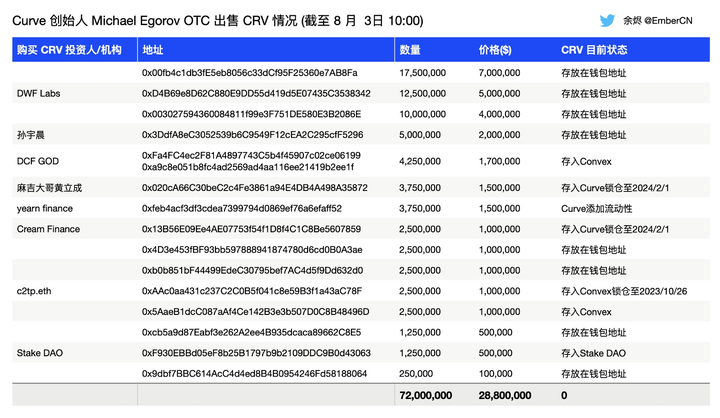Click the quantity '4,250,000'
This screenshot has width=720, height=418.
coord(420,161)
